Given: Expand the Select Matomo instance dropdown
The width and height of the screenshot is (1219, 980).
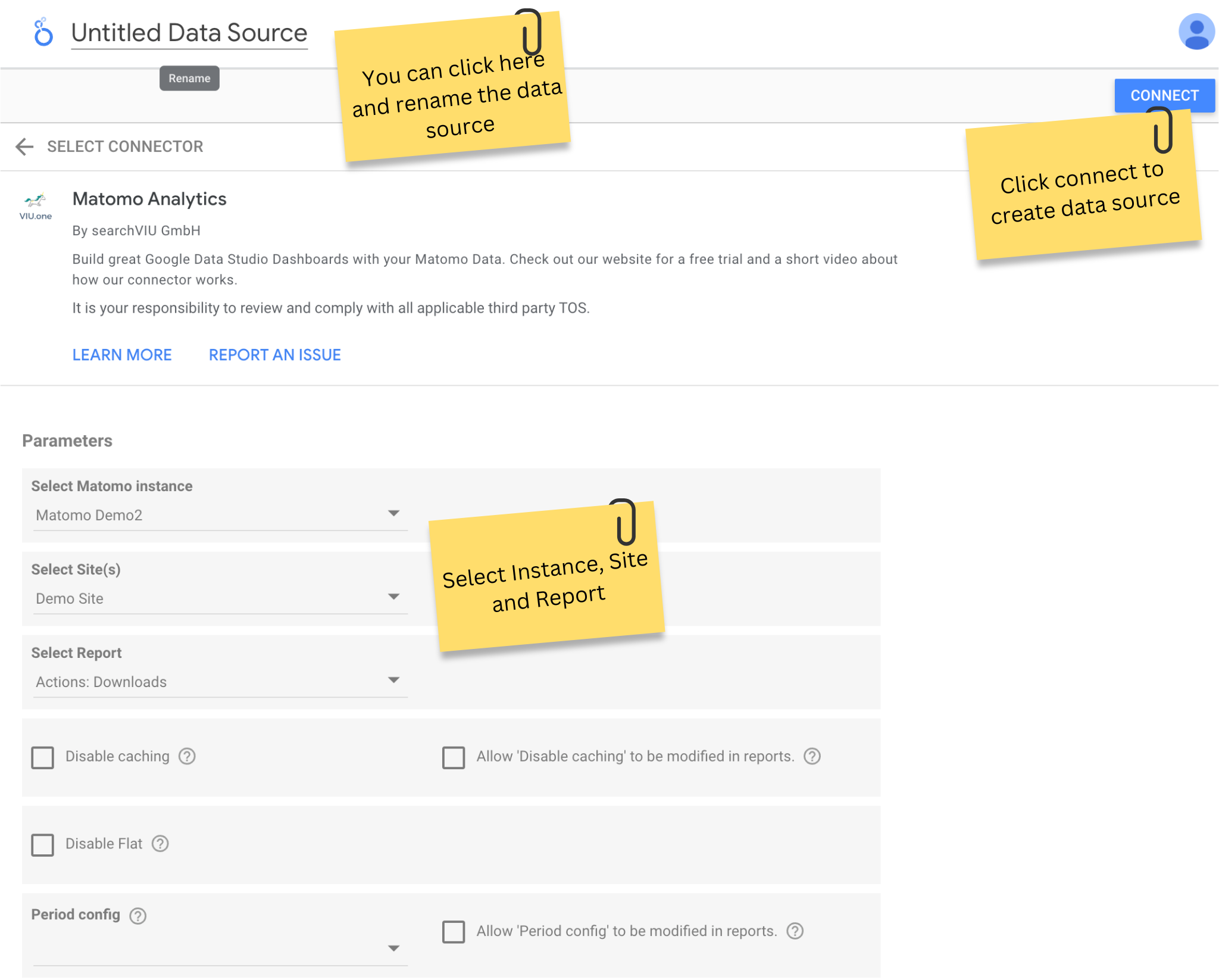Looking at the screenshot, I should point(220,515).
